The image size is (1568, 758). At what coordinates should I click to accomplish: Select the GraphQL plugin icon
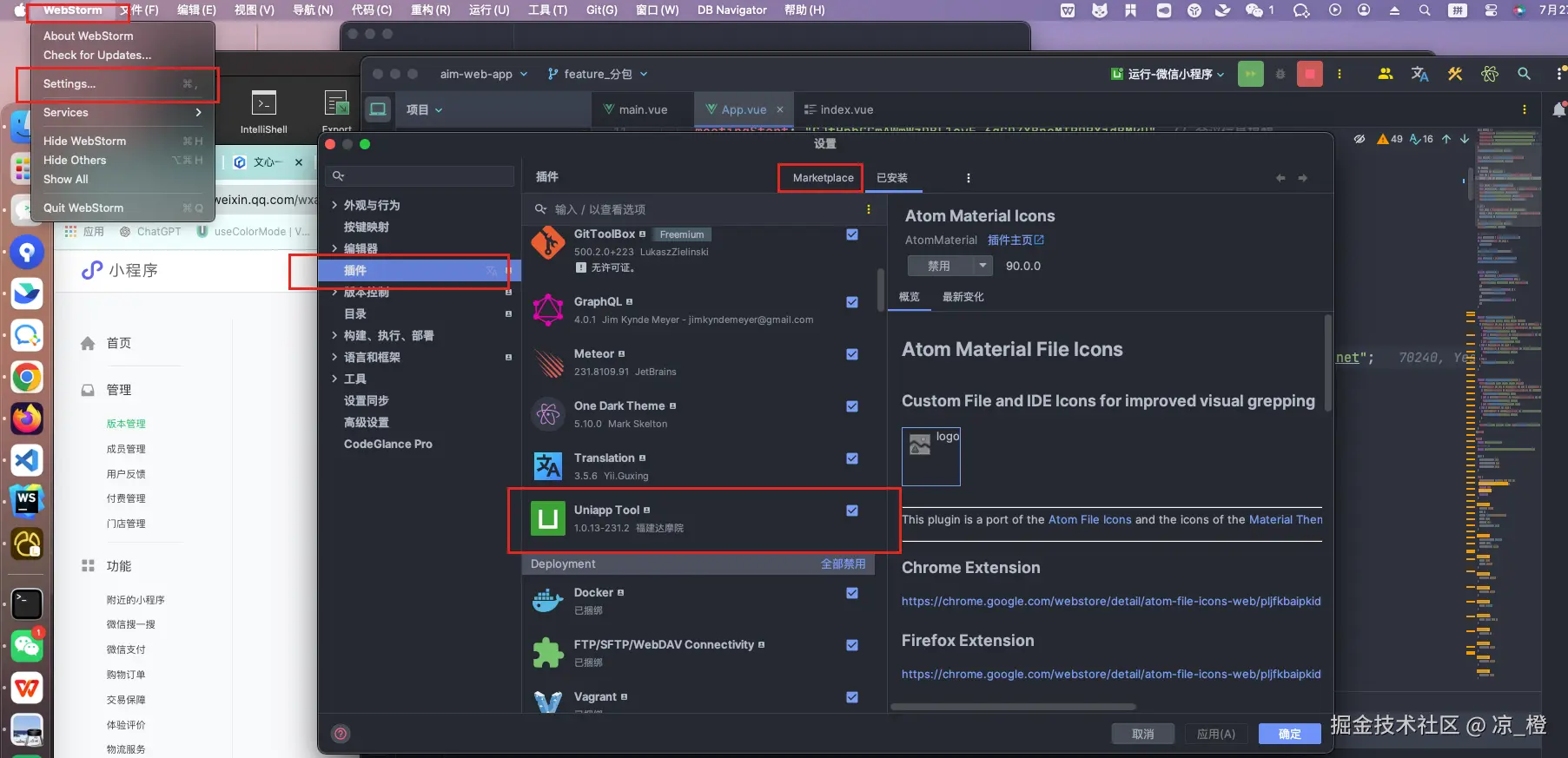click(548, 310)
